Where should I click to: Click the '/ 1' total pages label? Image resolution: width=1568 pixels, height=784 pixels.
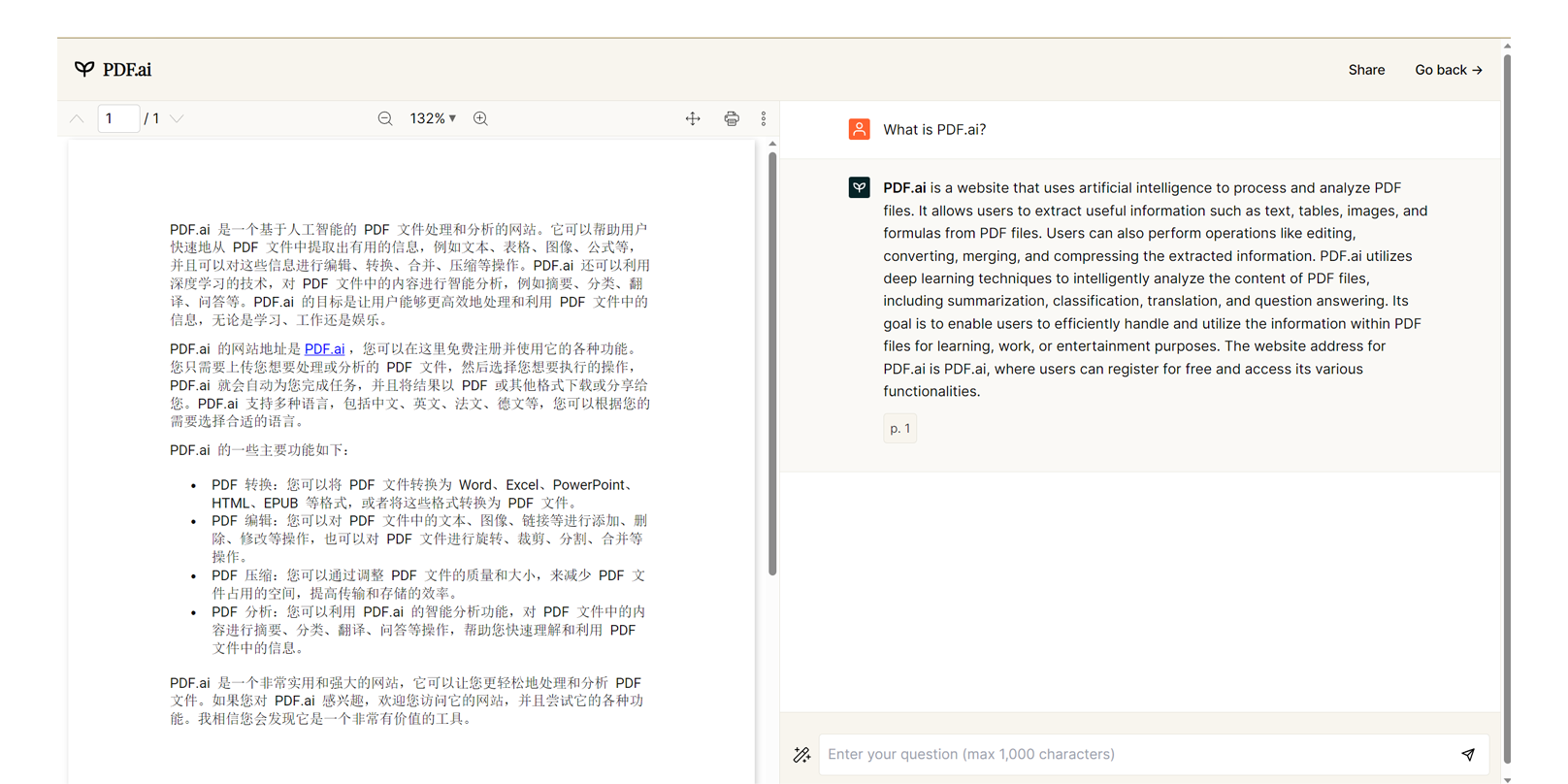pyautogui.click(x=151, y=118)
